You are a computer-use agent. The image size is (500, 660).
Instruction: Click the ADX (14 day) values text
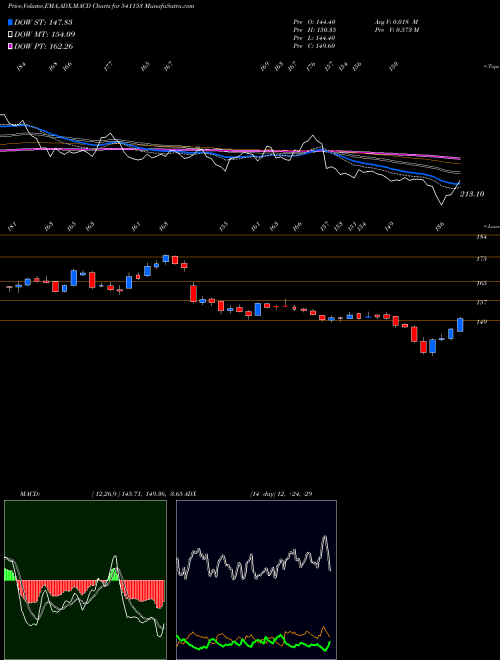click(x=280, y=493)
